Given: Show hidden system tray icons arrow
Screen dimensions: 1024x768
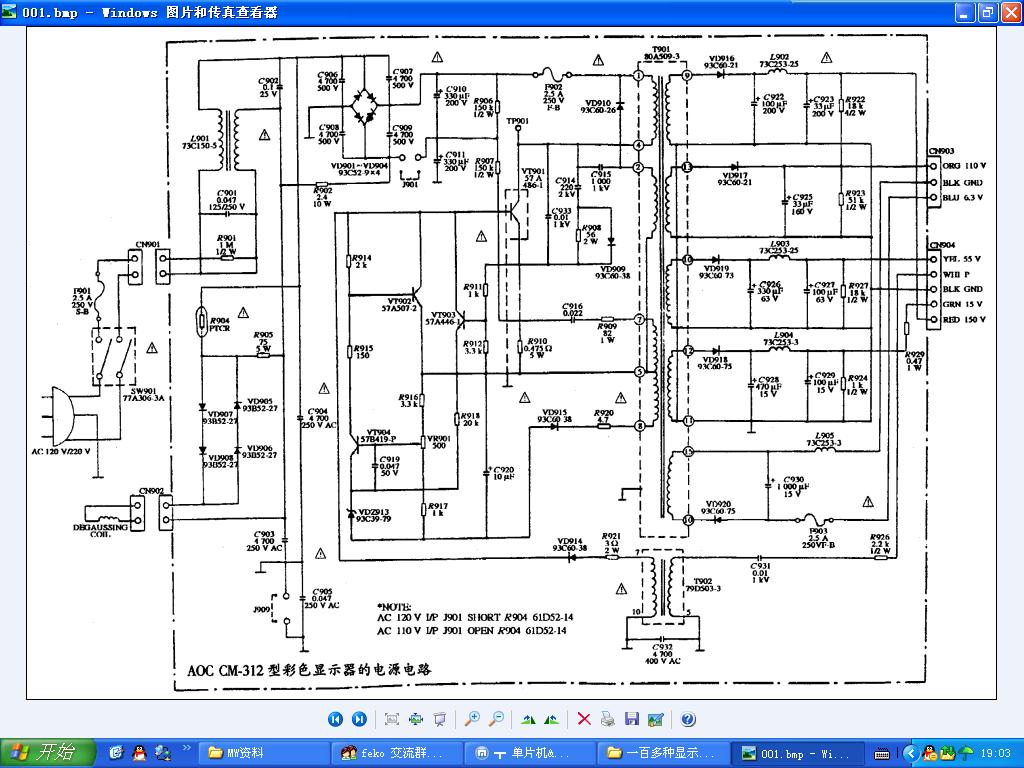Looking at the screenshot, I should click(x=910, y=754).
